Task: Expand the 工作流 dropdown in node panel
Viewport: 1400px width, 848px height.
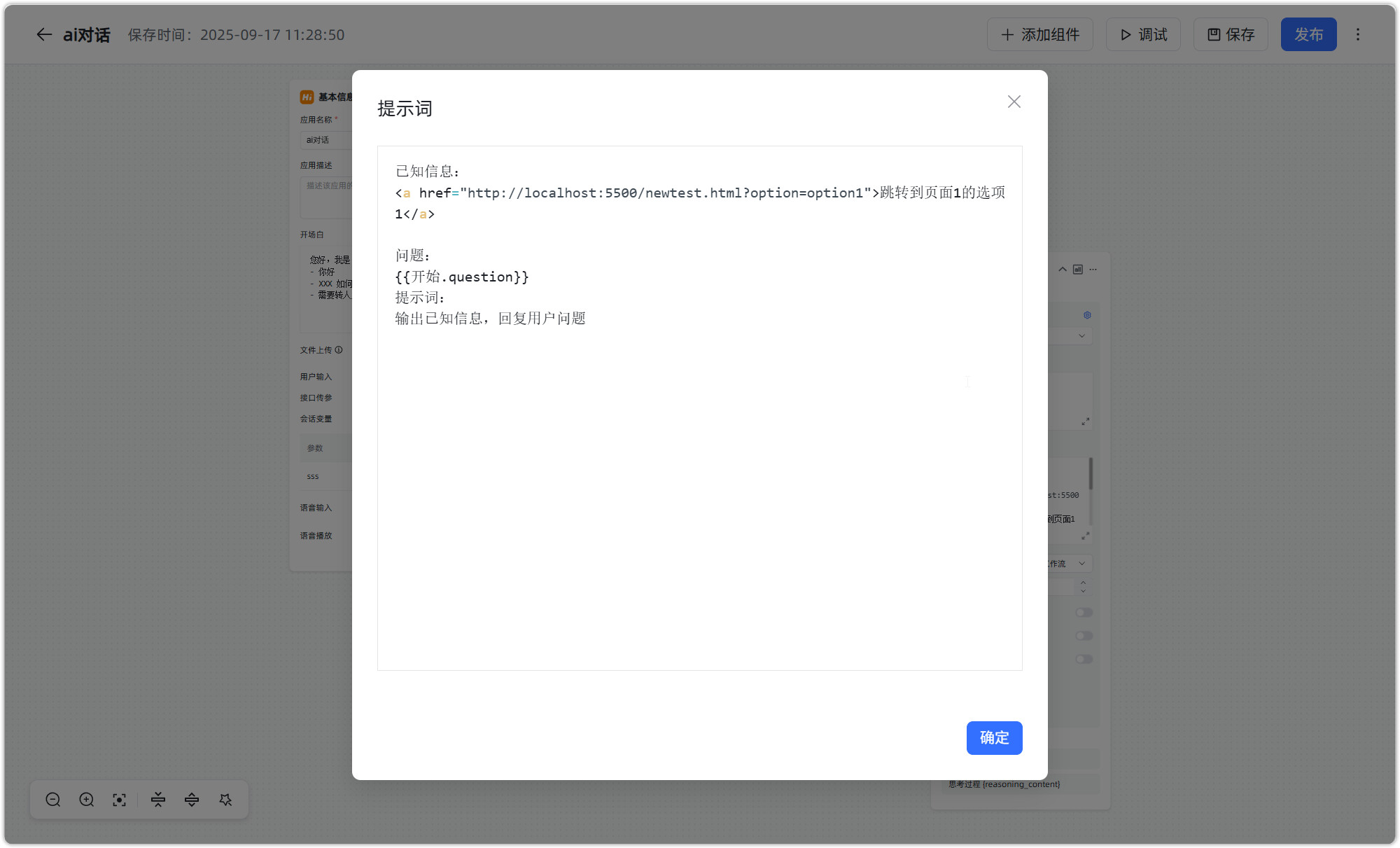Action: tap(1081, 564)
